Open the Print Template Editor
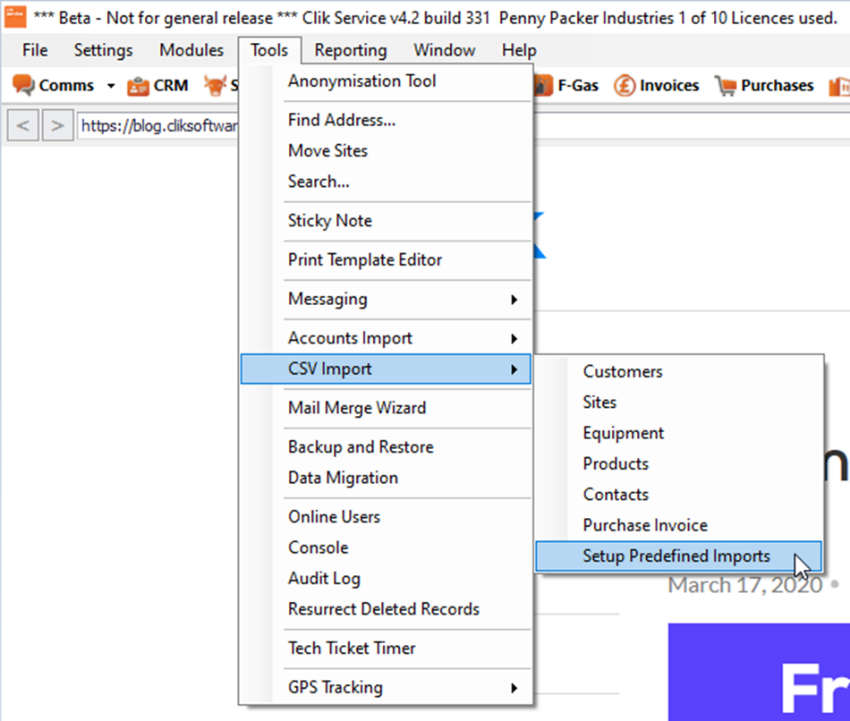The width and height of the screenshot is (850, 721). pyautogui.click(x=365, y=259)
